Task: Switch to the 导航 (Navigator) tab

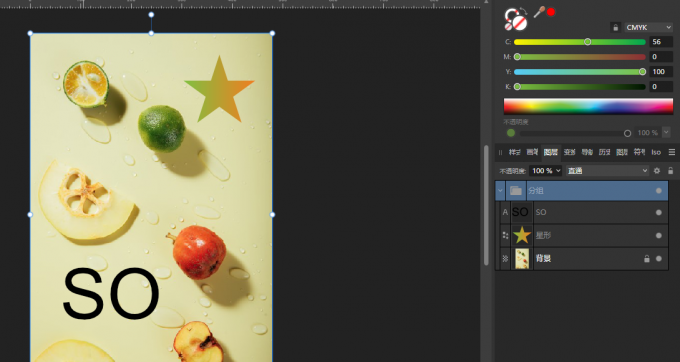Action: (x=587, y=152)
